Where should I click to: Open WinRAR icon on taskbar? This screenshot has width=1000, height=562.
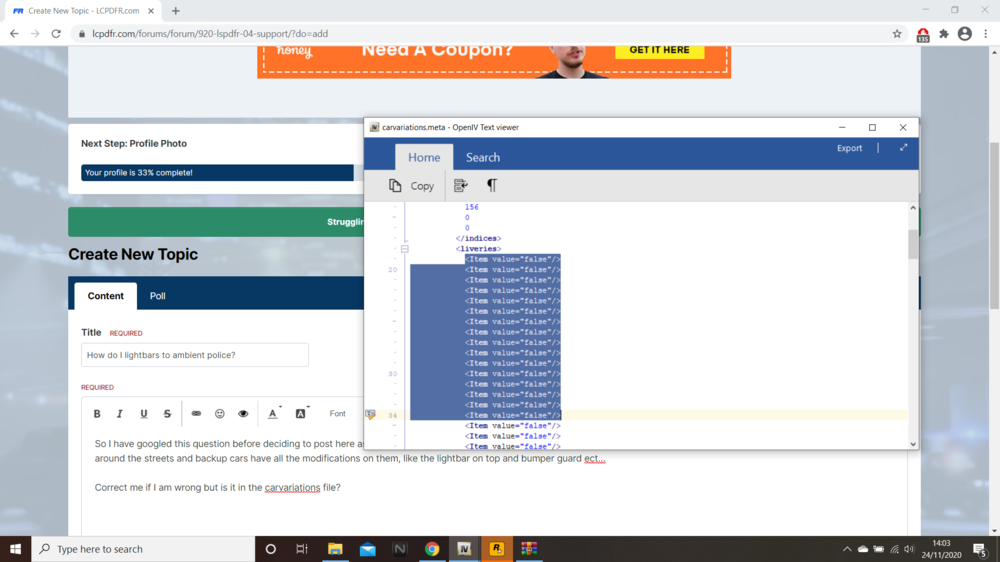529,549
